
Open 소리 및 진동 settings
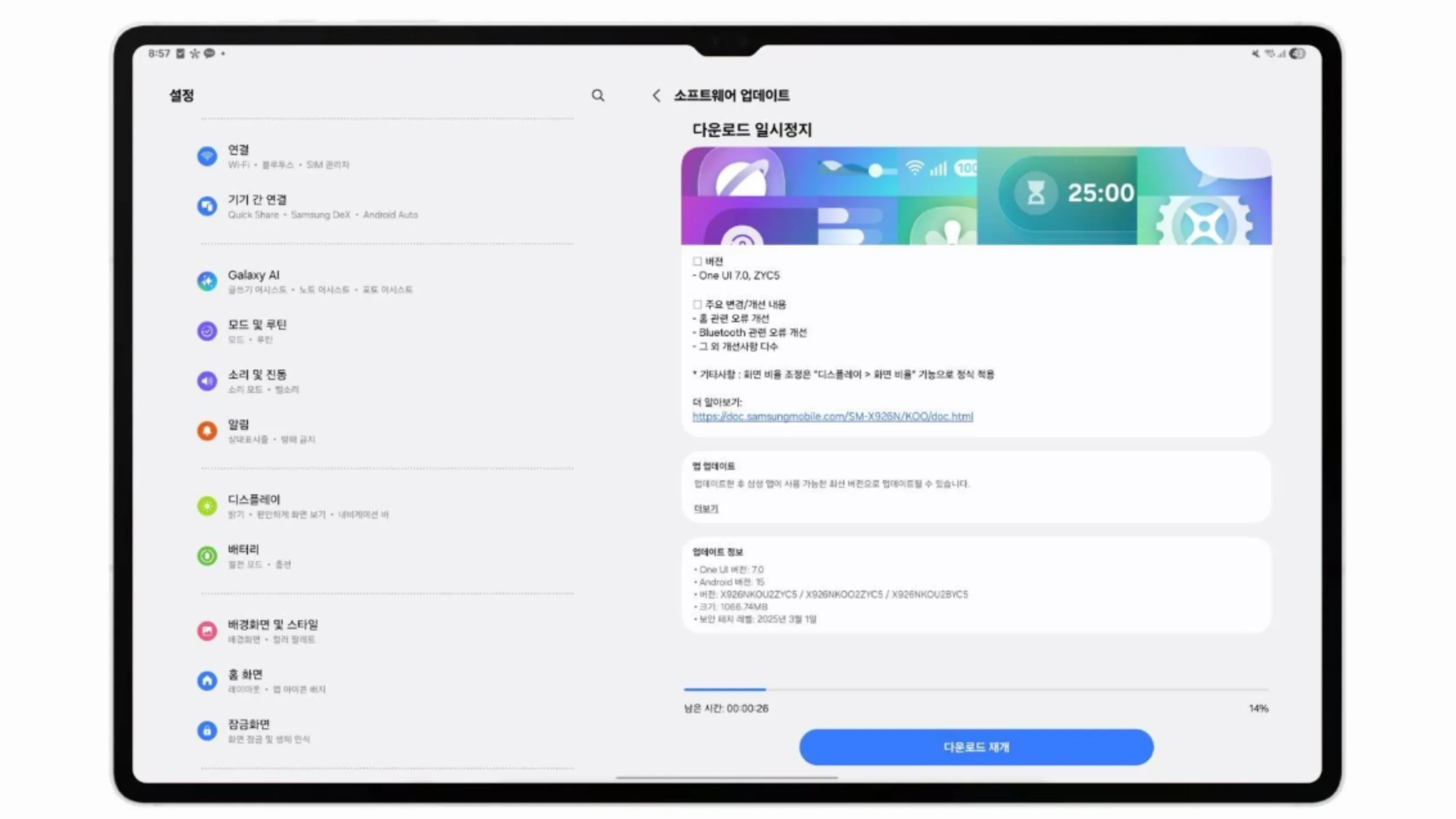pos(387,381)
